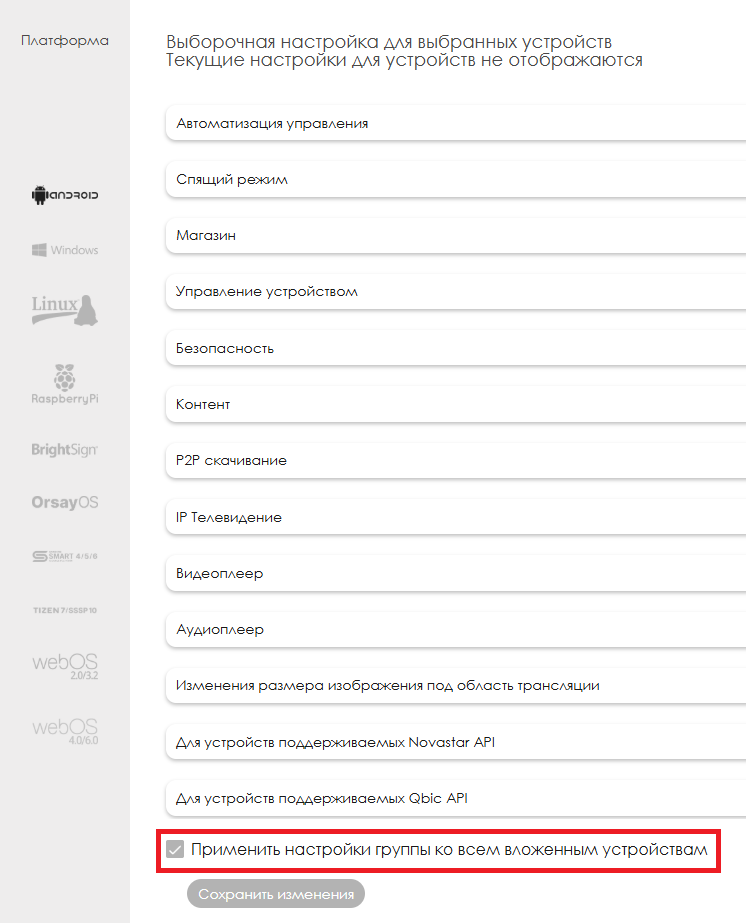Select the Android platform icon
The height and width of the screenshot is (923, 746).
click(x=65, y=195)
